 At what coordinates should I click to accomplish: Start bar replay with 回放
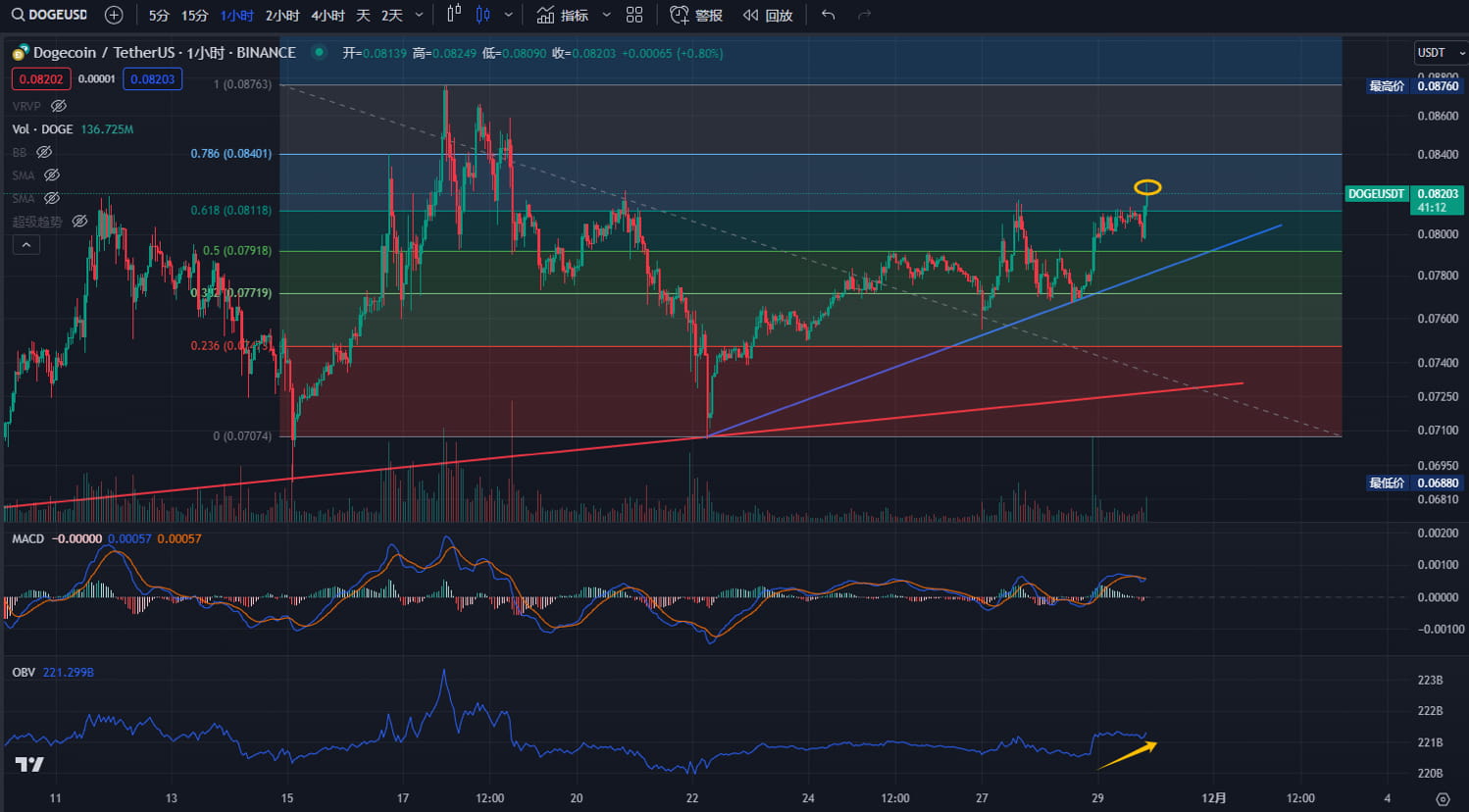pos(768,15)
